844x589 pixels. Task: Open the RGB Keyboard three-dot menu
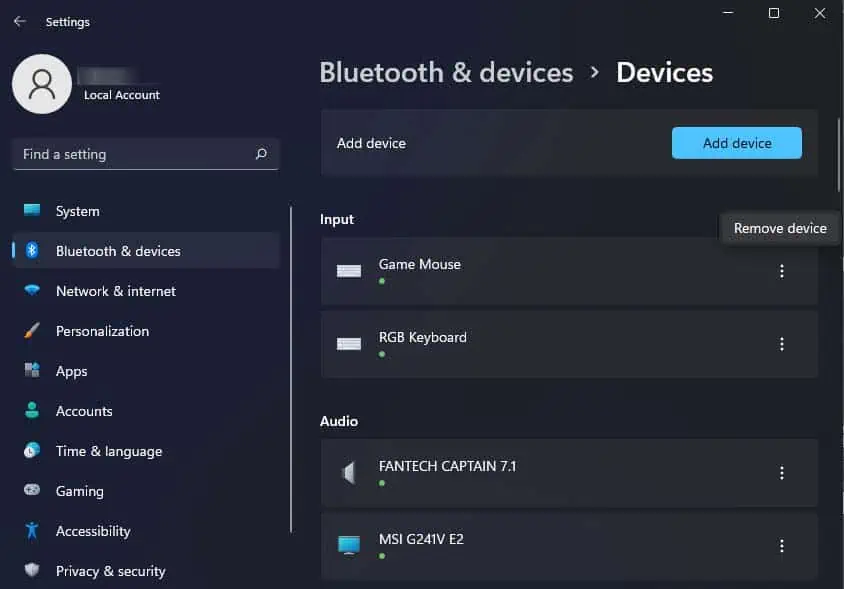click(782, 344)
